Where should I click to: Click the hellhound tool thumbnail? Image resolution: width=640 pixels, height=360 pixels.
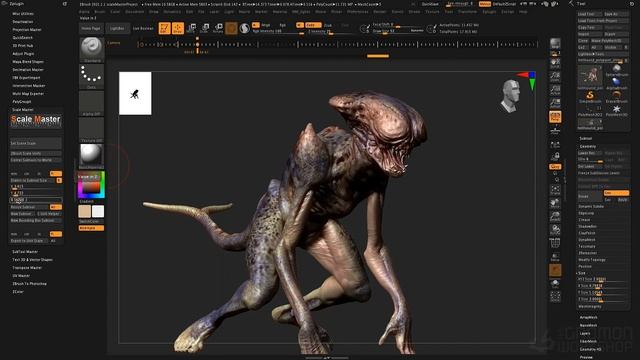coord(590,76)
